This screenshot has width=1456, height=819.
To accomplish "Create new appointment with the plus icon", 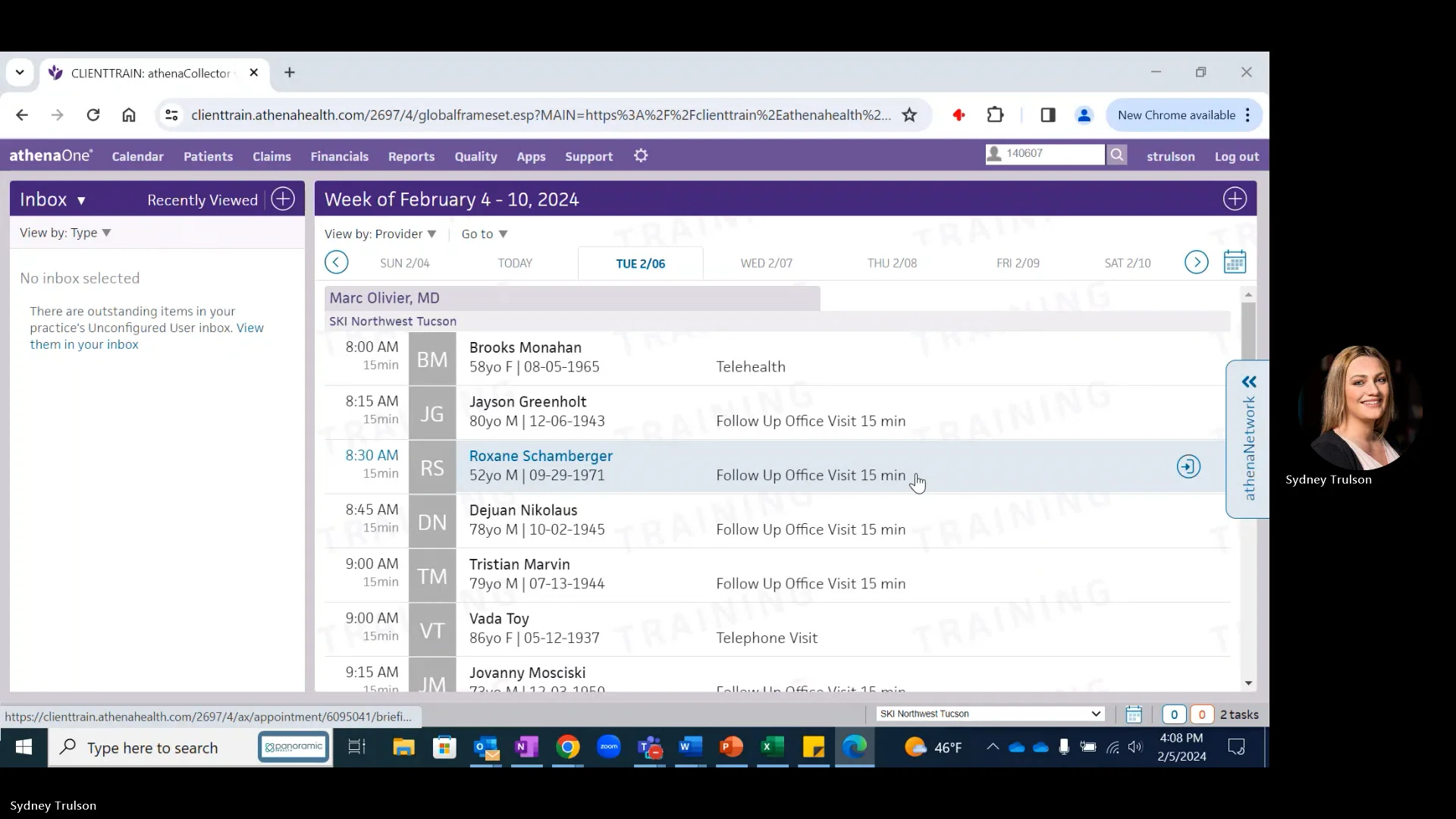I will click(1234, 199).
